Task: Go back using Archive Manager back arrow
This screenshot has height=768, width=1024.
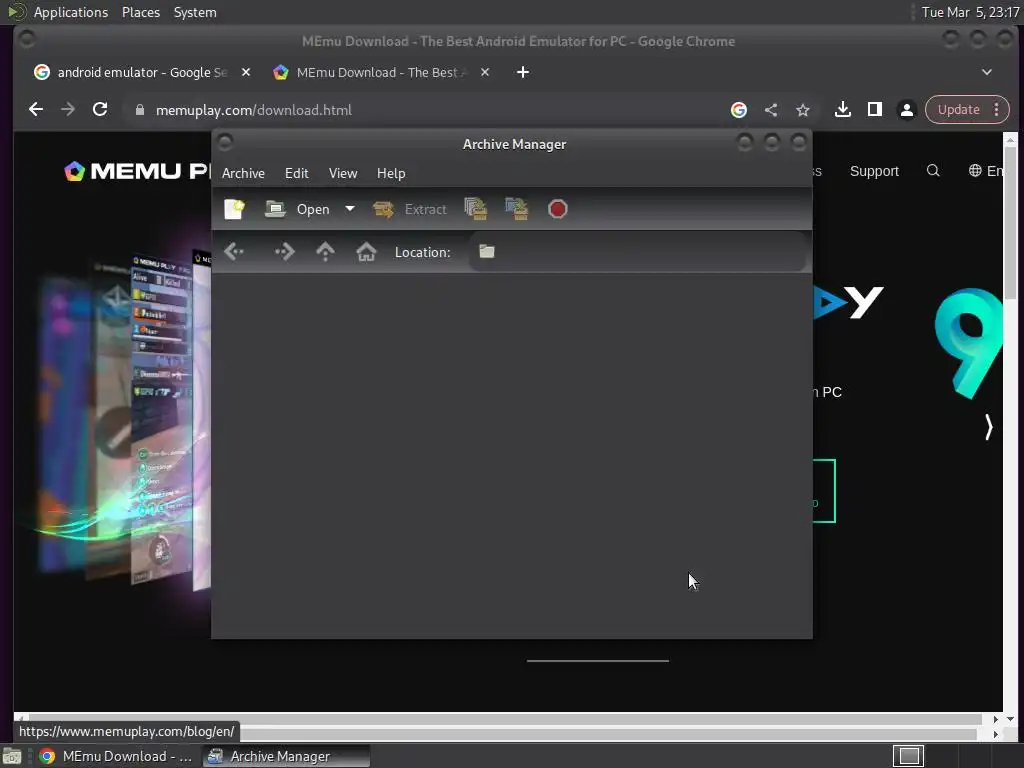Action: tap(234, 251)
